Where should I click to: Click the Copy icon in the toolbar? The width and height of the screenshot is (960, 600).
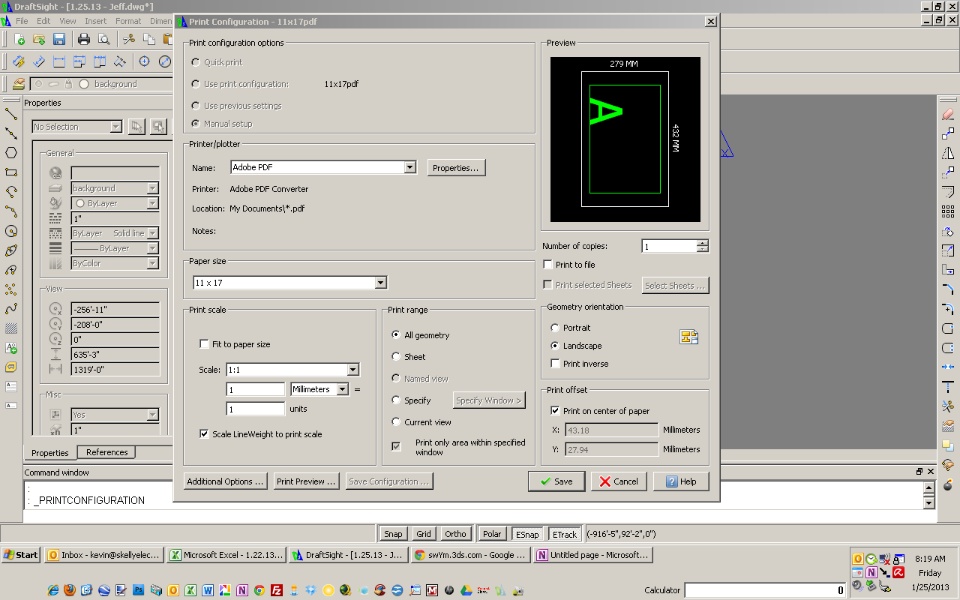pyautogui.click(x=149, y=40)
